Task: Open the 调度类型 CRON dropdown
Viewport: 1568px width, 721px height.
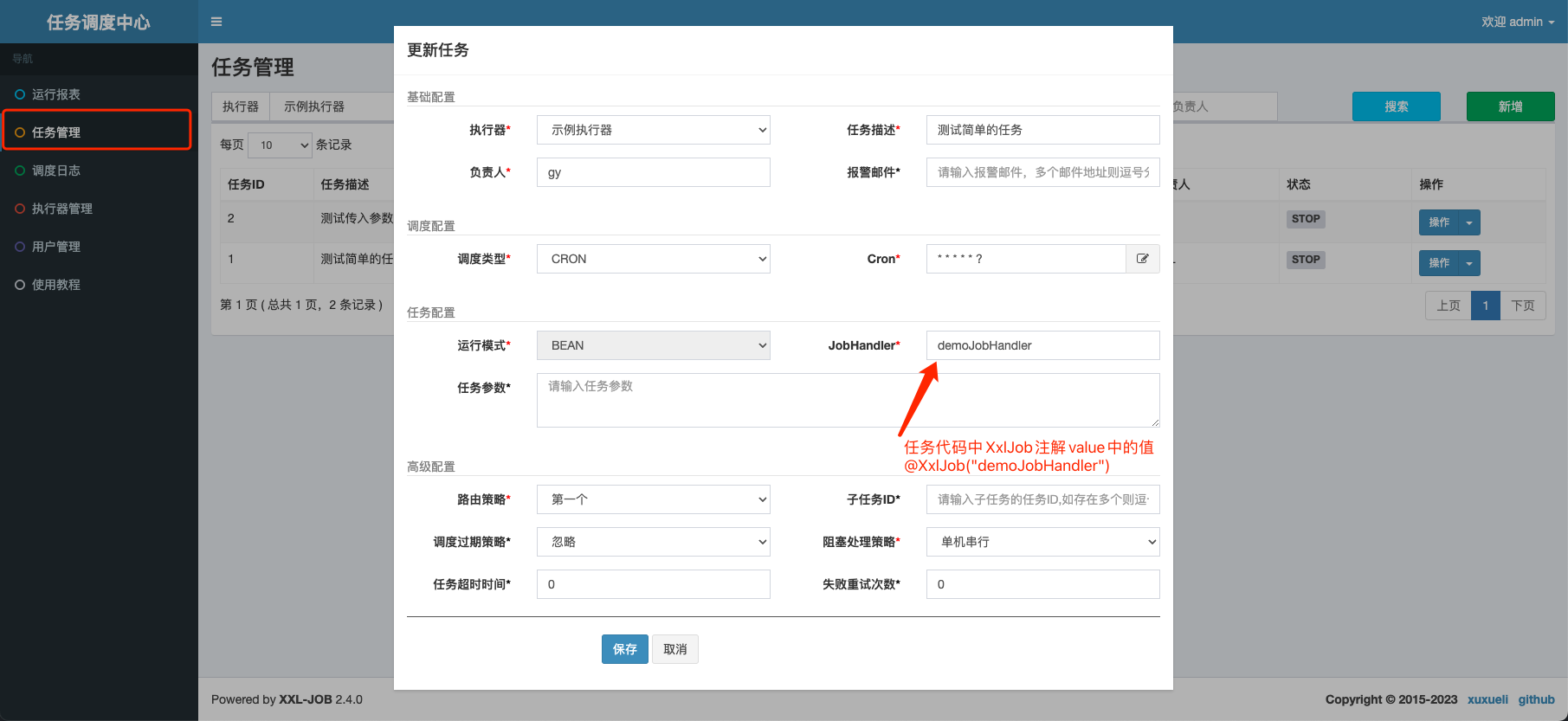Action: (x=653, y=259)
